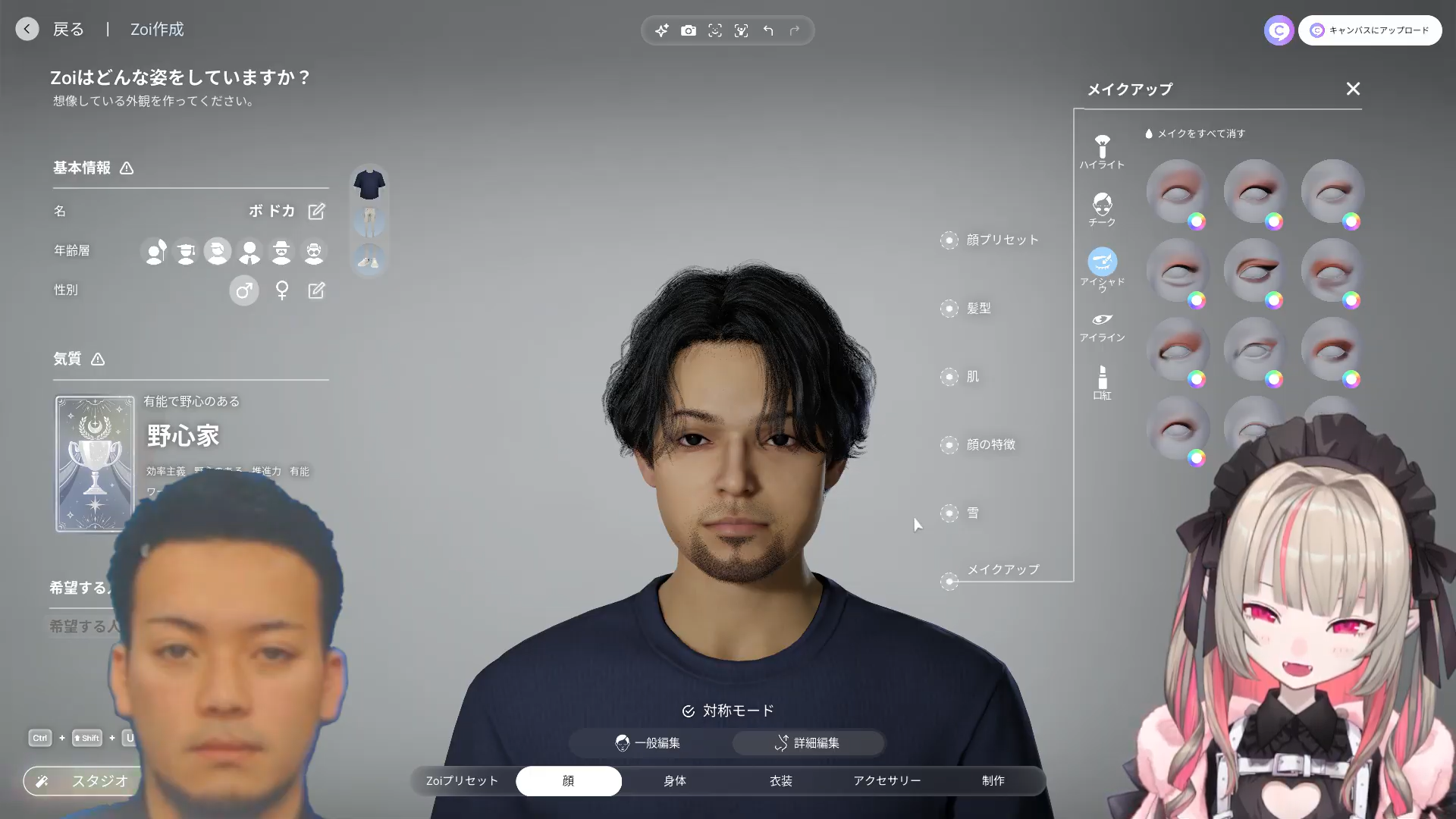Open the camera screenshot tool
The width and height of the screenshot is (1456, 819).
(689, 30)
